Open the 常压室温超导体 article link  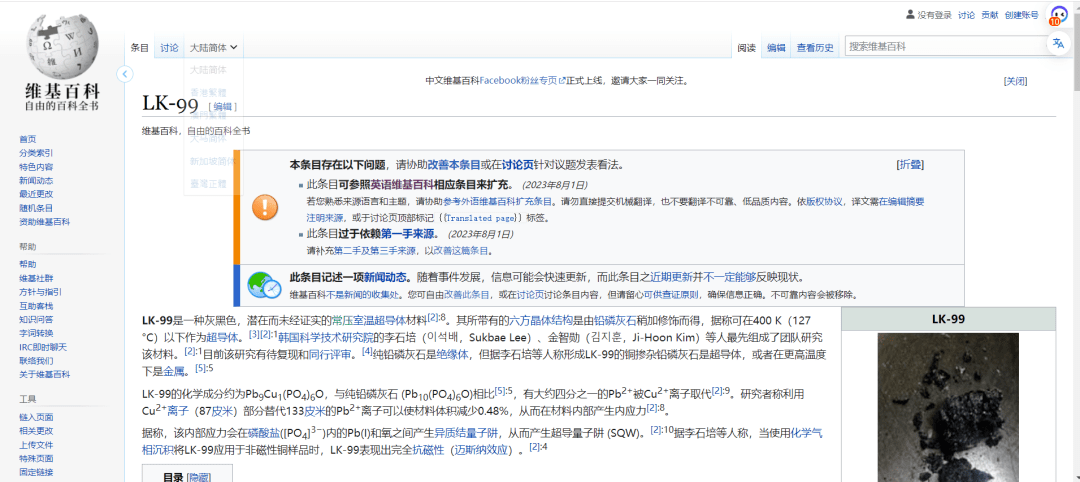pos(368,320)
